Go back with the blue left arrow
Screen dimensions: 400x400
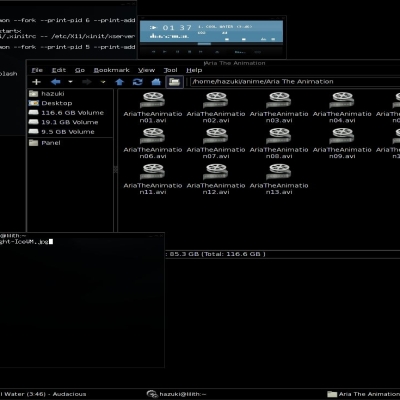pyautogui.click(x=56, y=82)
